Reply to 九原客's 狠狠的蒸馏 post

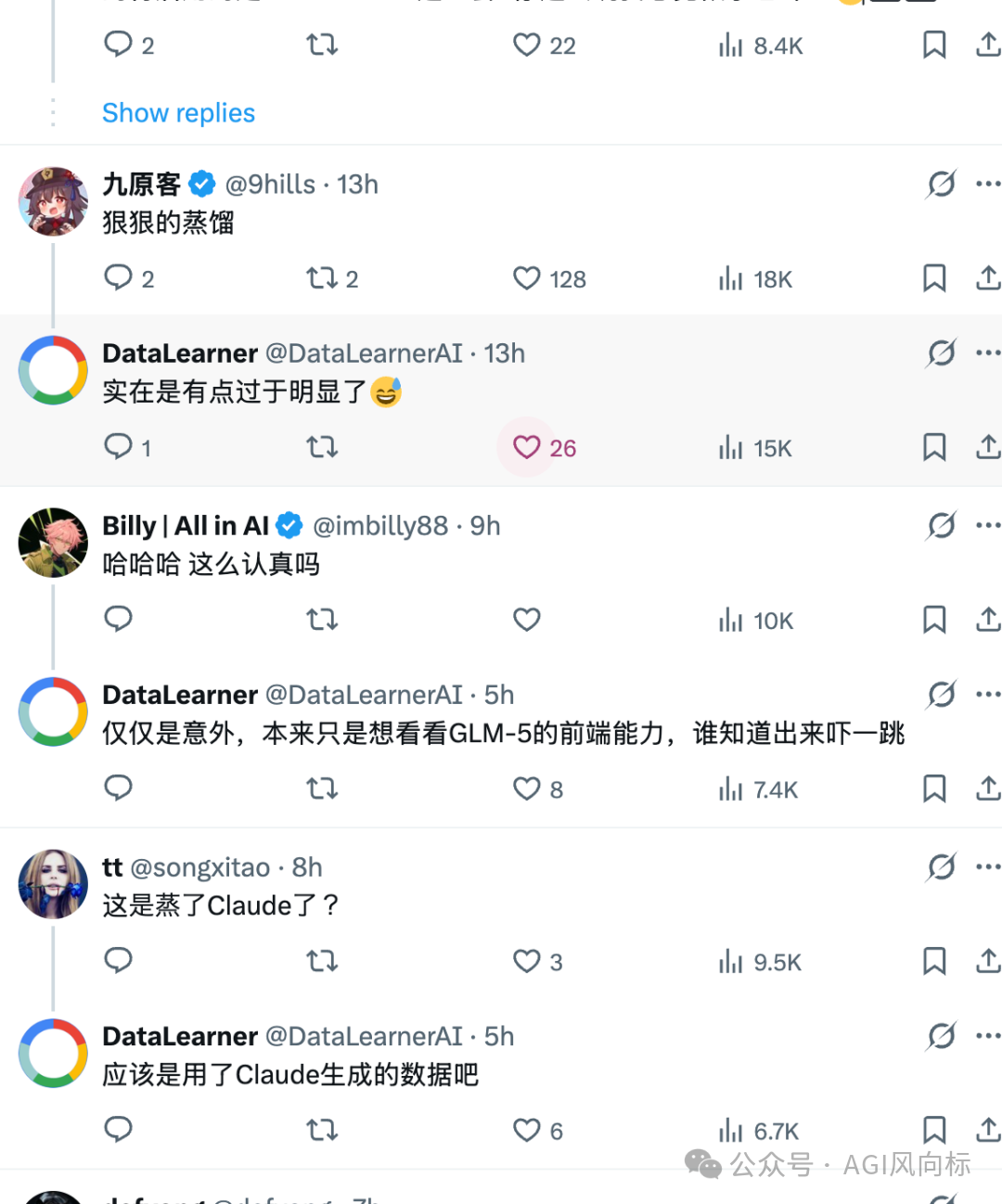(x=118, y=278)
